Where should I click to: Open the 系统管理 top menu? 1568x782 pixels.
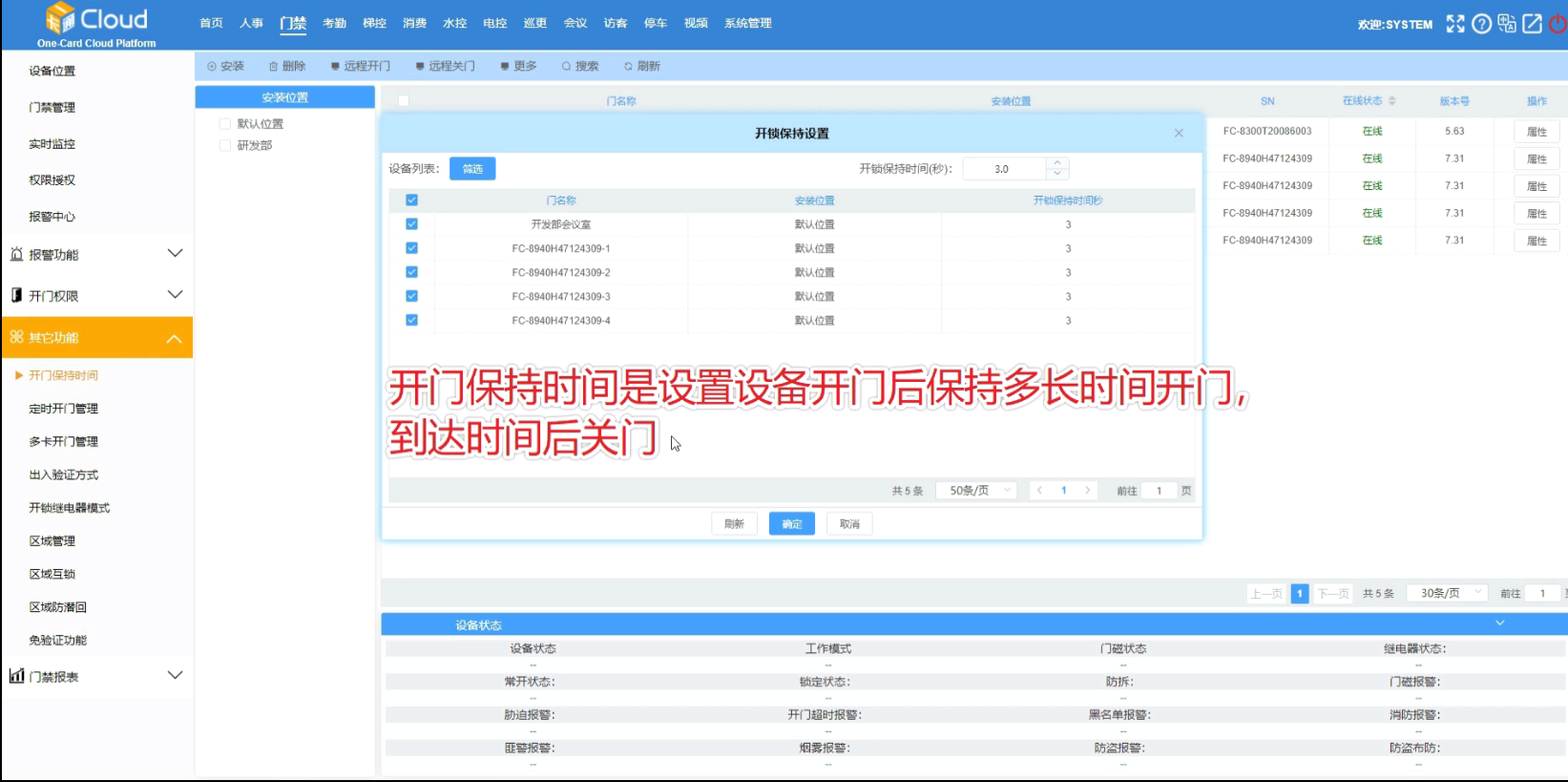pos(747,23)
